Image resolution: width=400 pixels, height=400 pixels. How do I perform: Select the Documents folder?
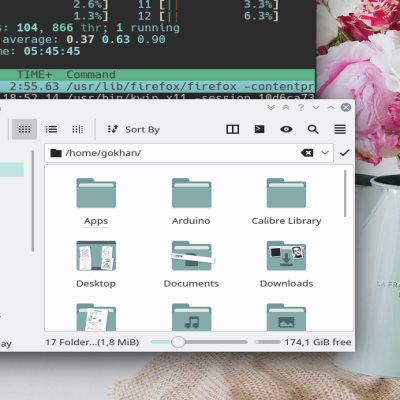(191, 264)
